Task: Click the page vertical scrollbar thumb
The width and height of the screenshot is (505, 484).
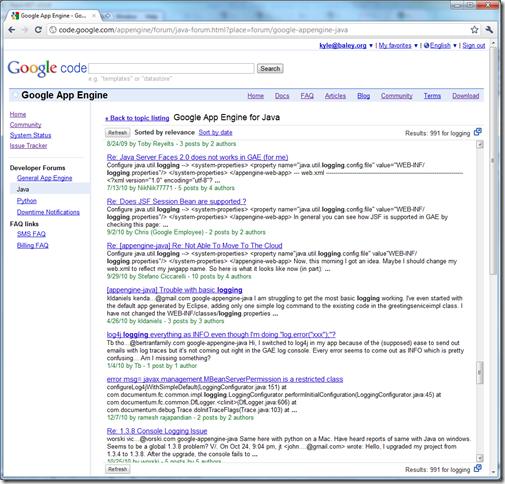Action: pyautogui.click(x=493, y=160)
